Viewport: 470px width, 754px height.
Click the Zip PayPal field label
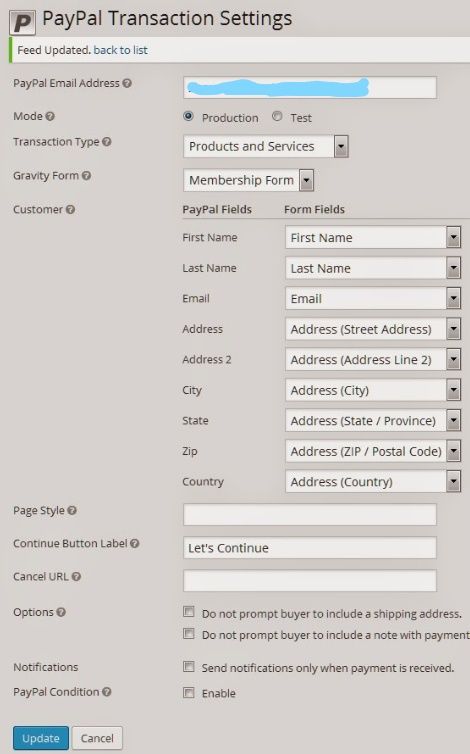(190, 452)
